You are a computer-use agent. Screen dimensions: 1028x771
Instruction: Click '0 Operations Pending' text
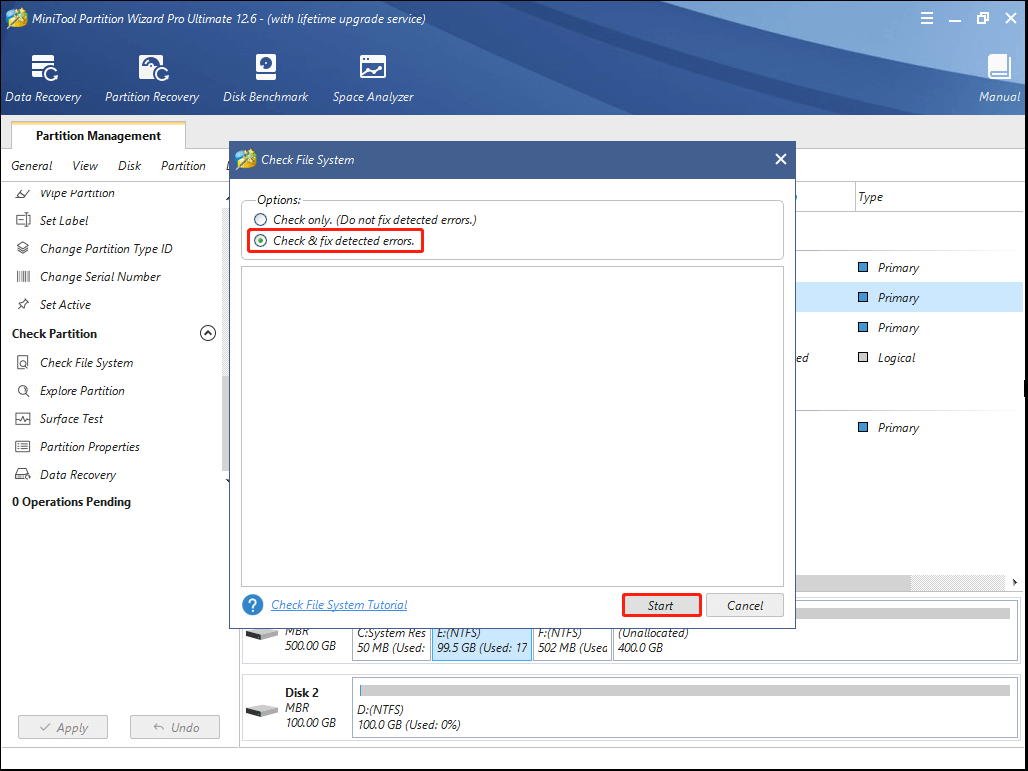tap(71, 502)
